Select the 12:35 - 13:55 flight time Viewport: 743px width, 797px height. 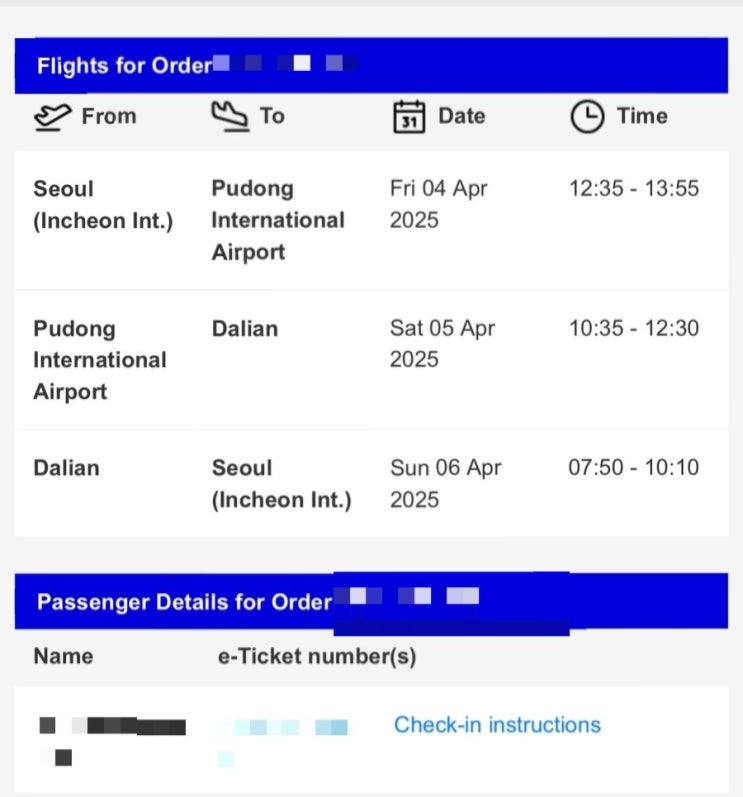633,189
